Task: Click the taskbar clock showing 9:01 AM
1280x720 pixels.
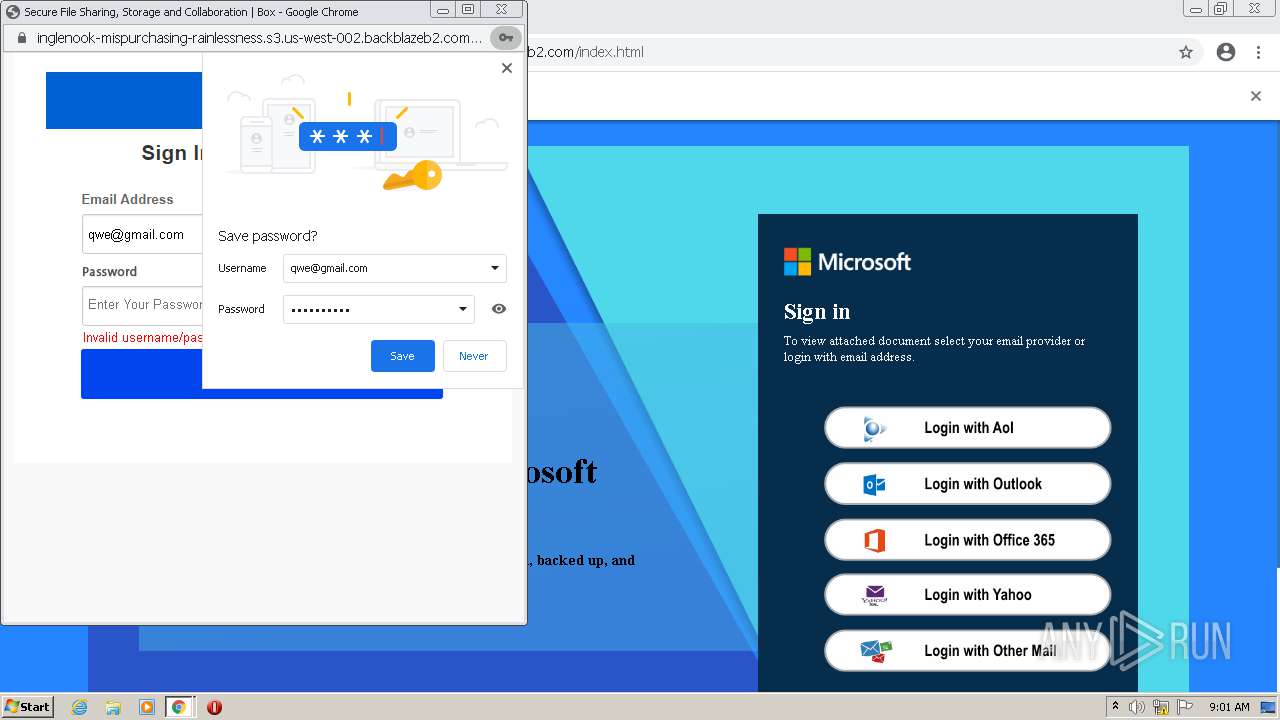Action: coord(1229,707)
